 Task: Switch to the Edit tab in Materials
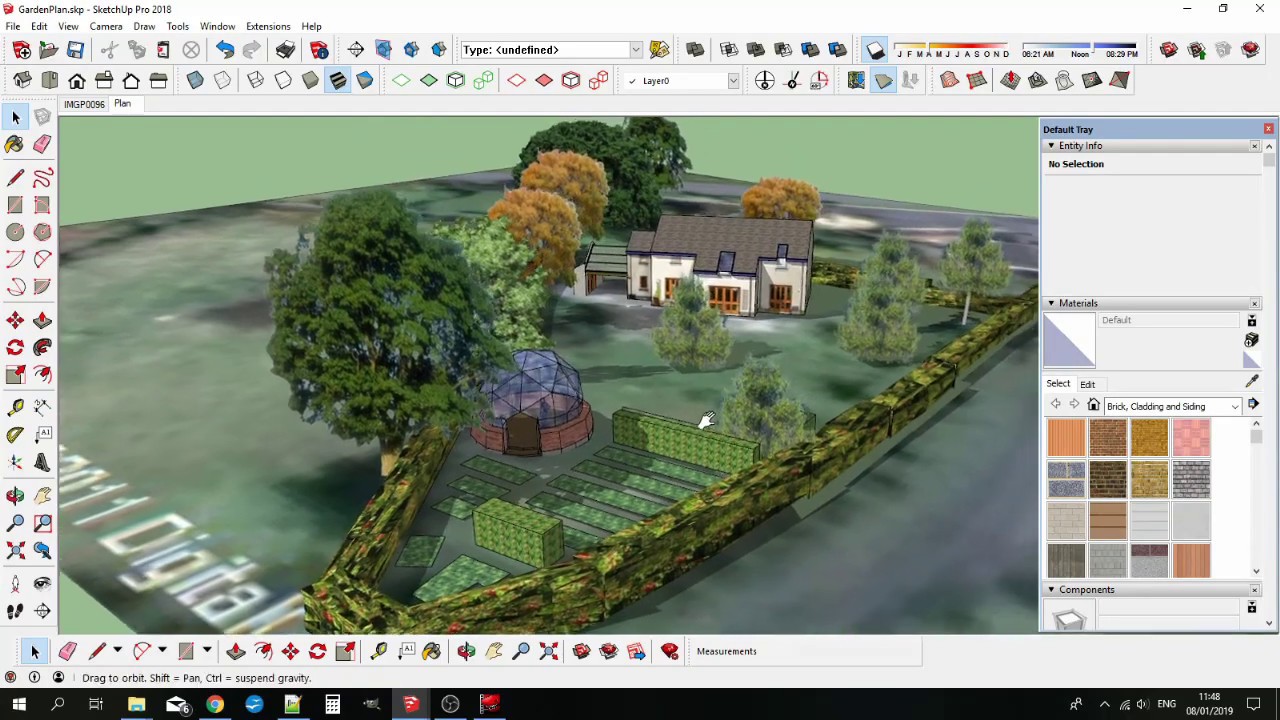[x=1087, y=384]
